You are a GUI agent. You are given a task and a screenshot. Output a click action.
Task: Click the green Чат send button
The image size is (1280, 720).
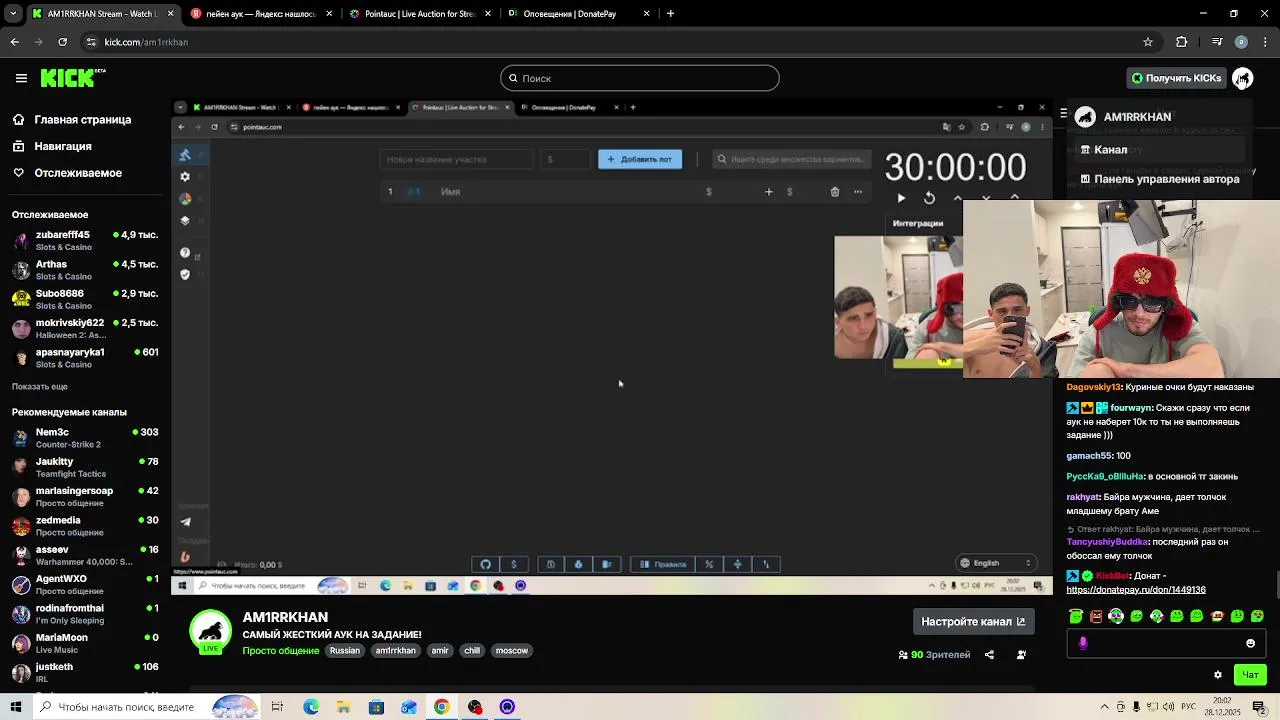point(1250,675)
